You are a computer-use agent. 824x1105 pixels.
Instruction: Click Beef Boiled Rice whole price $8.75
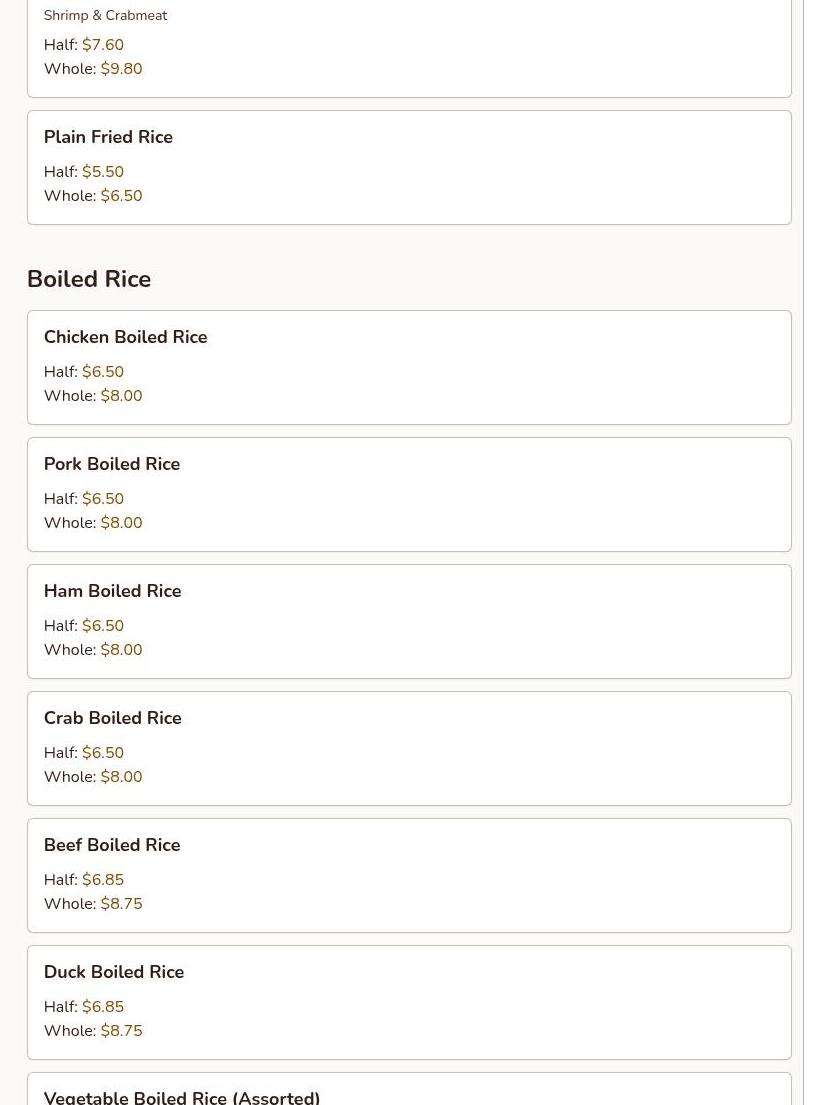[x=121, y=904]
